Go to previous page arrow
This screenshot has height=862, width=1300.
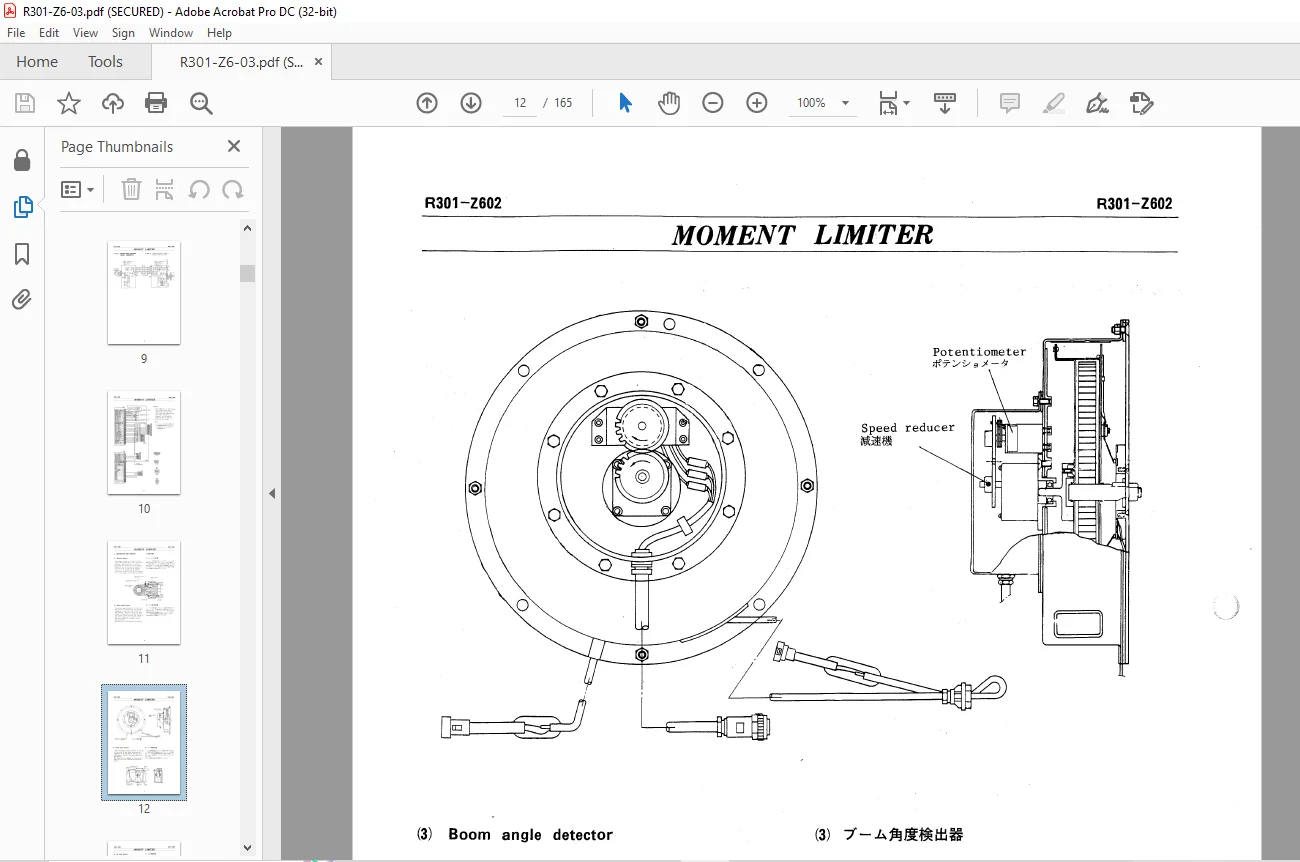[x=427, y=103]
